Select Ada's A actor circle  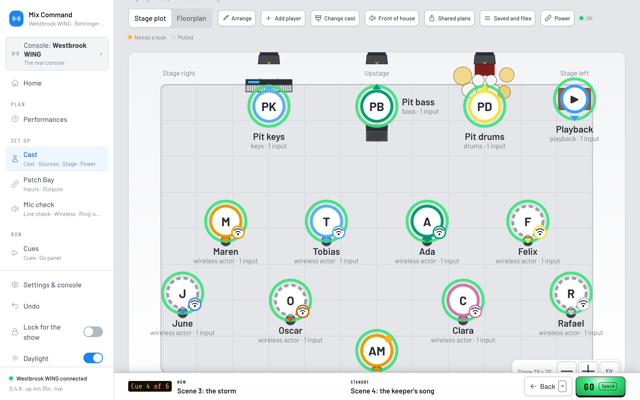point(427,222)
